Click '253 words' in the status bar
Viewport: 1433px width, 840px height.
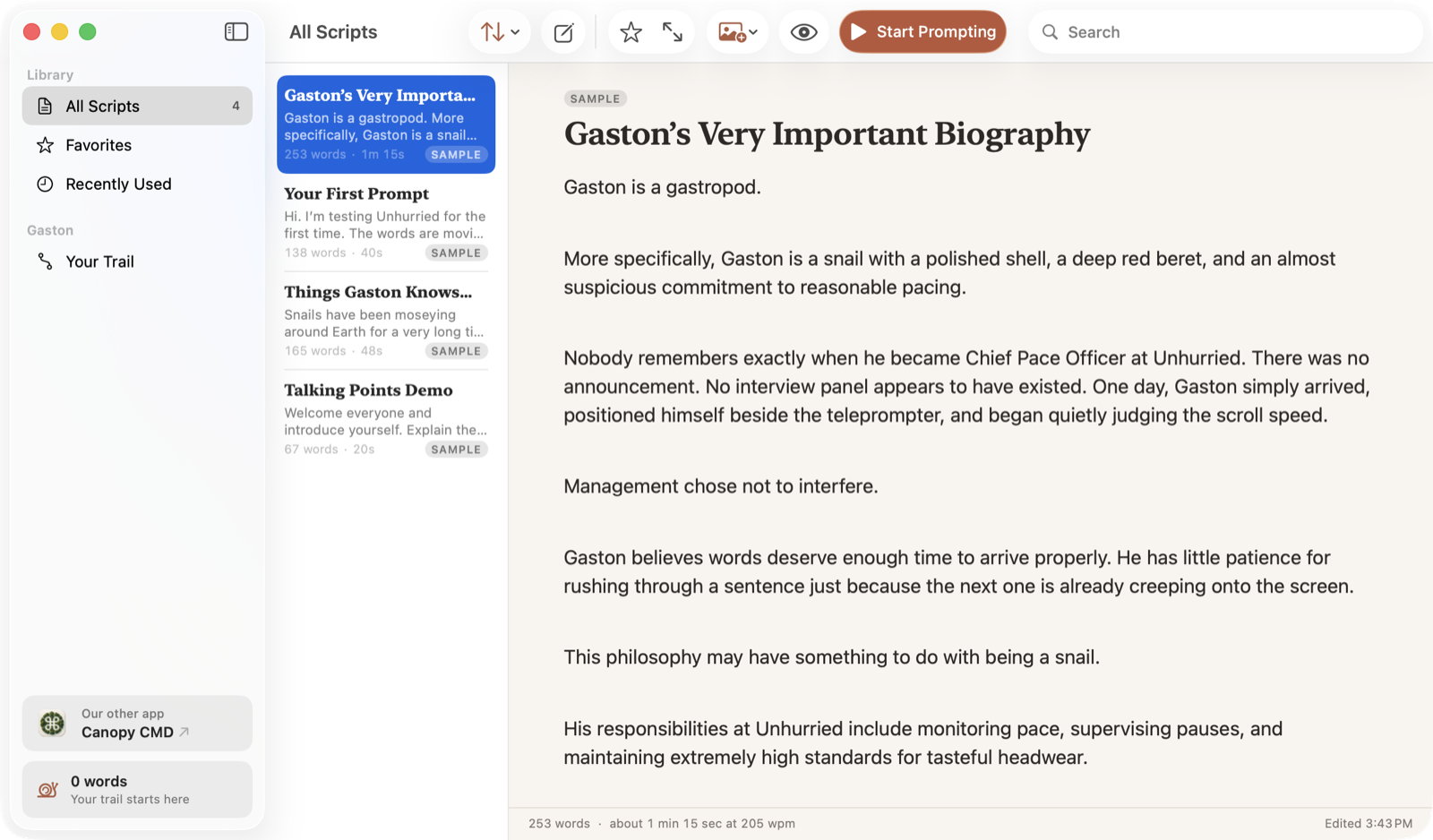559,824
